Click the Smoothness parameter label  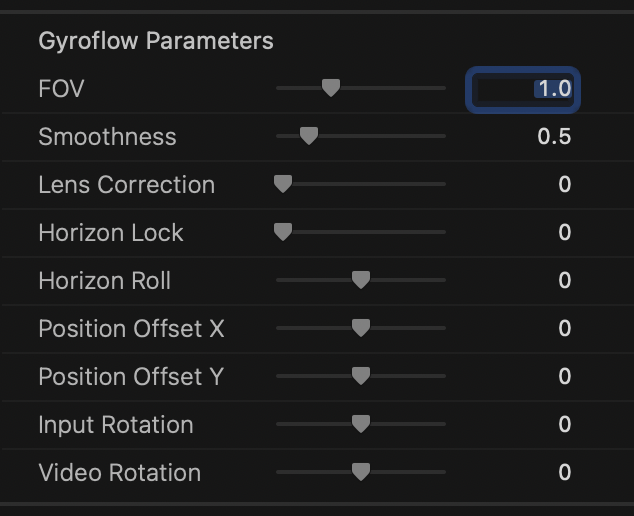pyautogui.click(x=108, y=137)
